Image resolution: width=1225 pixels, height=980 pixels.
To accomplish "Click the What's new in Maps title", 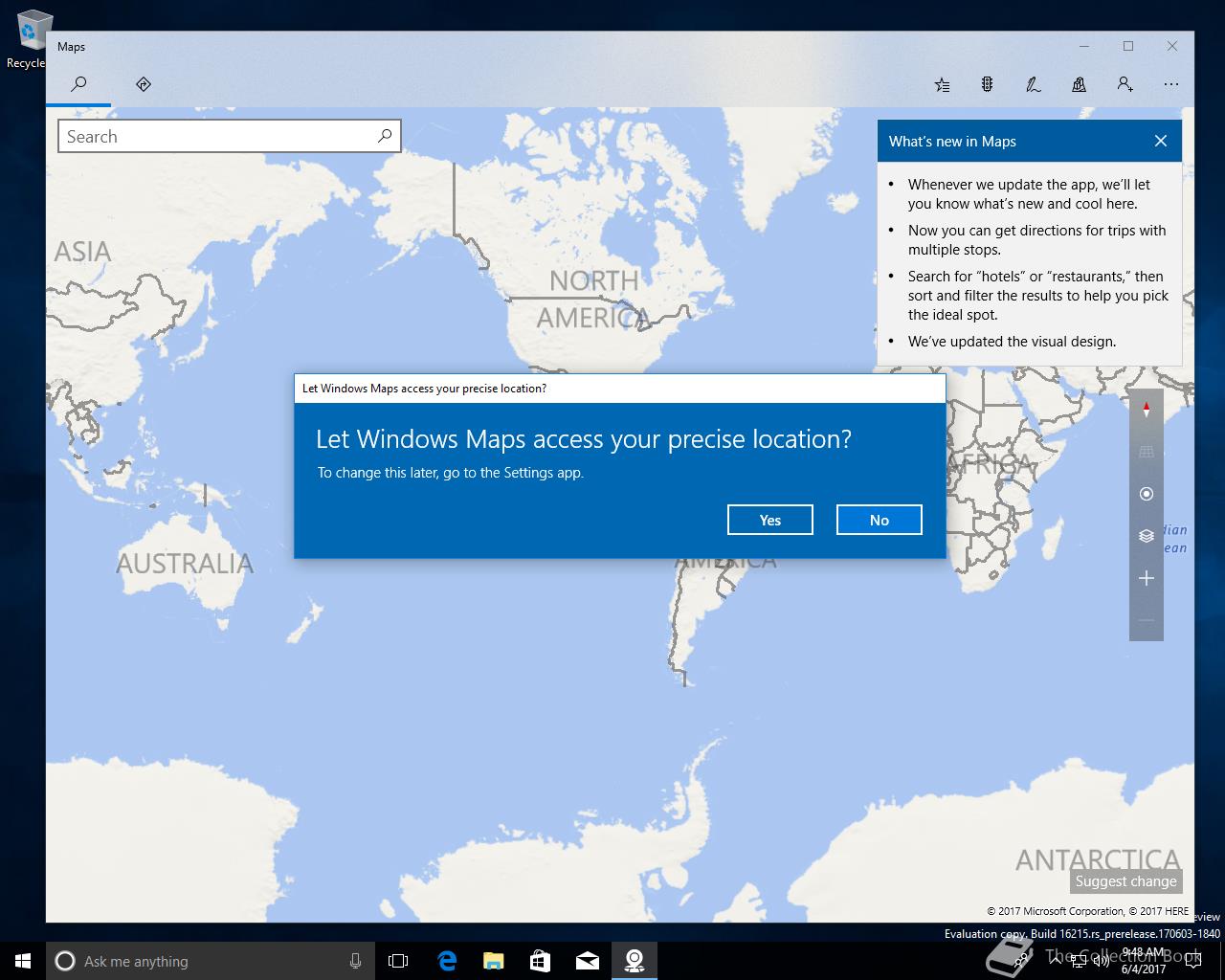I will (x=952, y=142).
